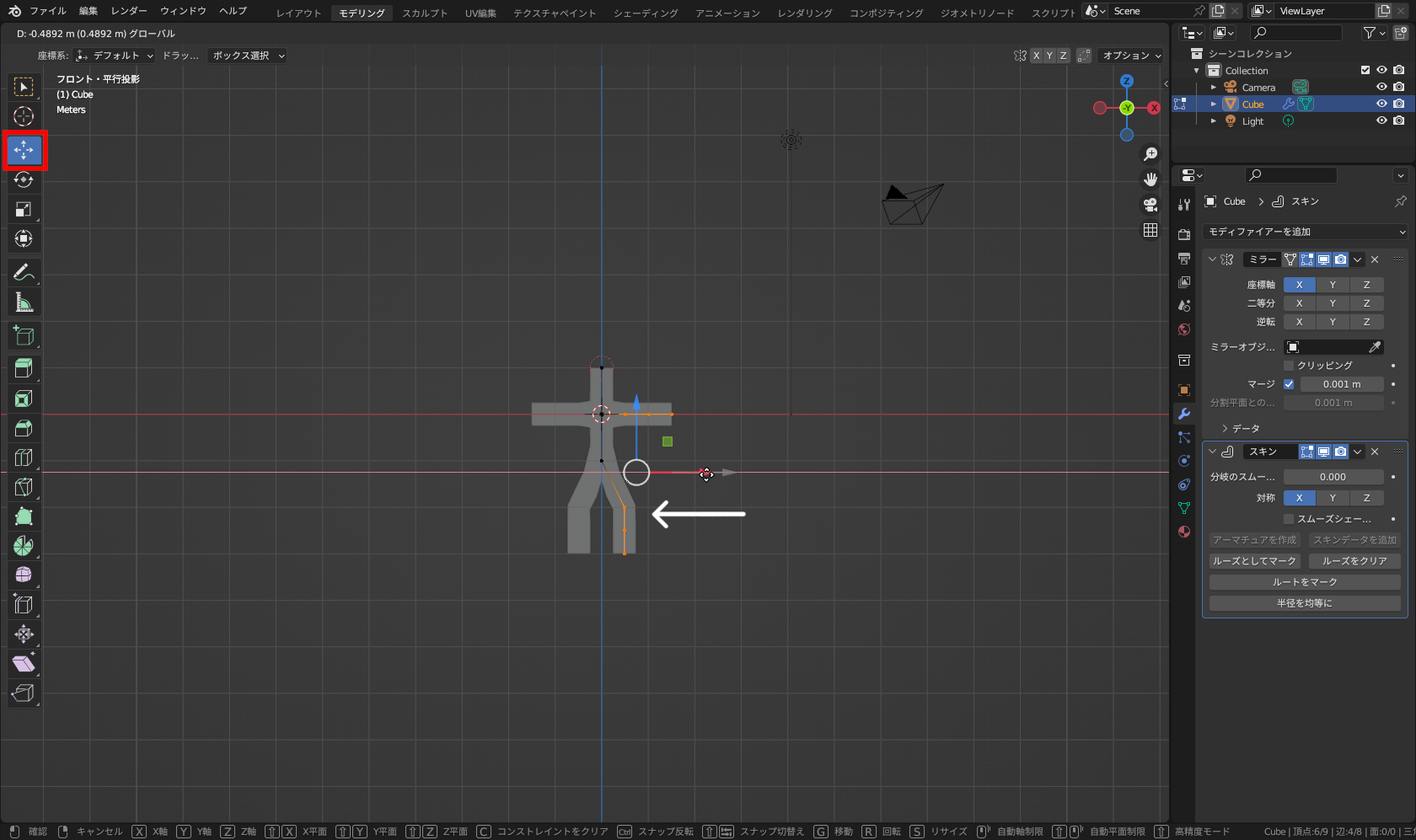
Task: Open the Object properties tab icon
Action: click(x=1184, y=390)
